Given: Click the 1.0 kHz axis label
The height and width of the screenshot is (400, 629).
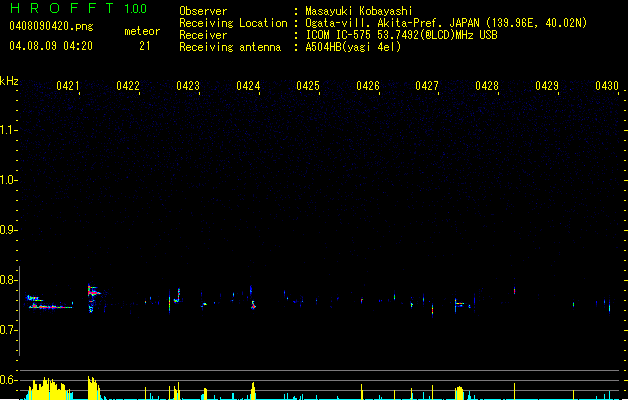Looking at the screenshot, I should tap(8, 180).
